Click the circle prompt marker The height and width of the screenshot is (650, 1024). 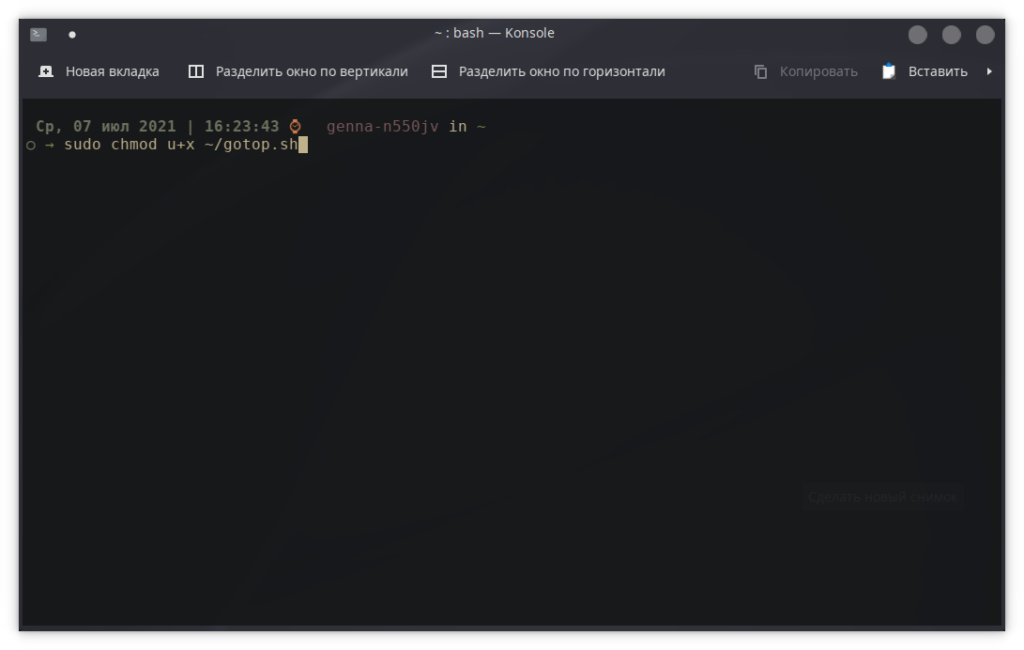point(31,145)
